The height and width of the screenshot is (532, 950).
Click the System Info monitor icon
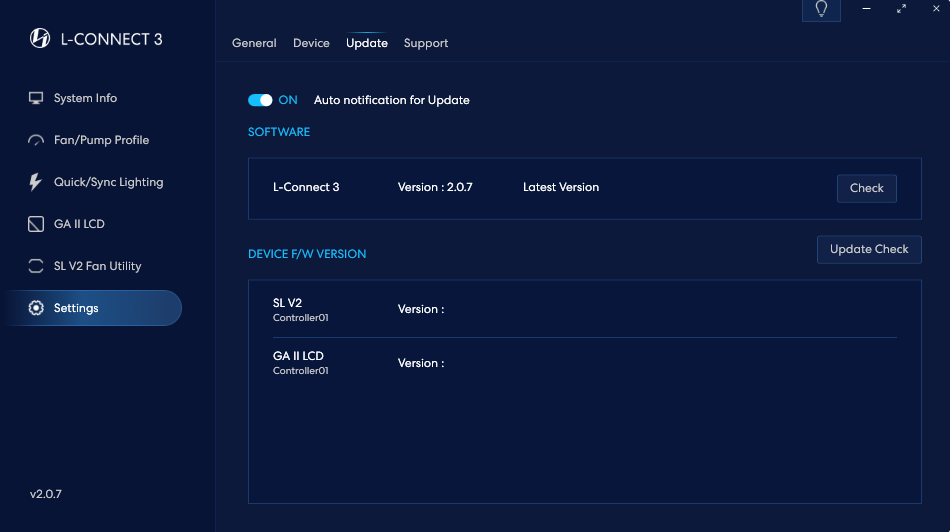pyautogui.click(x=36, y=98)
